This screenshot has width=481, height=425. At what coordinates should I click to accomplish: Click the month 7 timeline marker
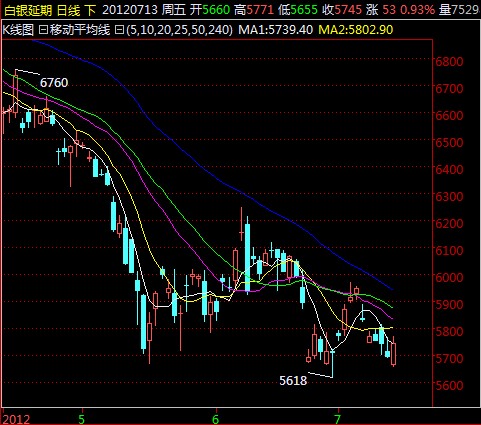pyautogui.click(x=338, y=419)
